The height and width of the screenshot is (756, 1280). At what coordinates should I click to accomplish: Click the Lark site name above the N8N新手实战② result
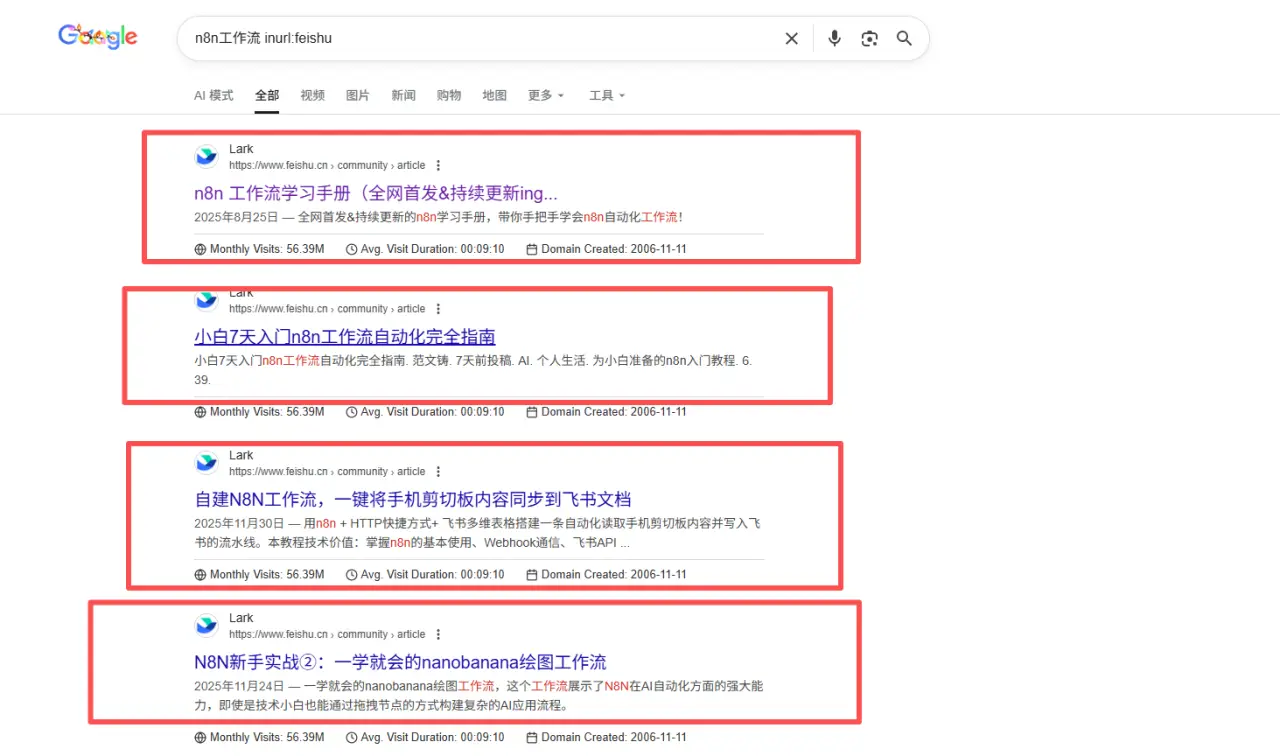click(x=241, y=618)
